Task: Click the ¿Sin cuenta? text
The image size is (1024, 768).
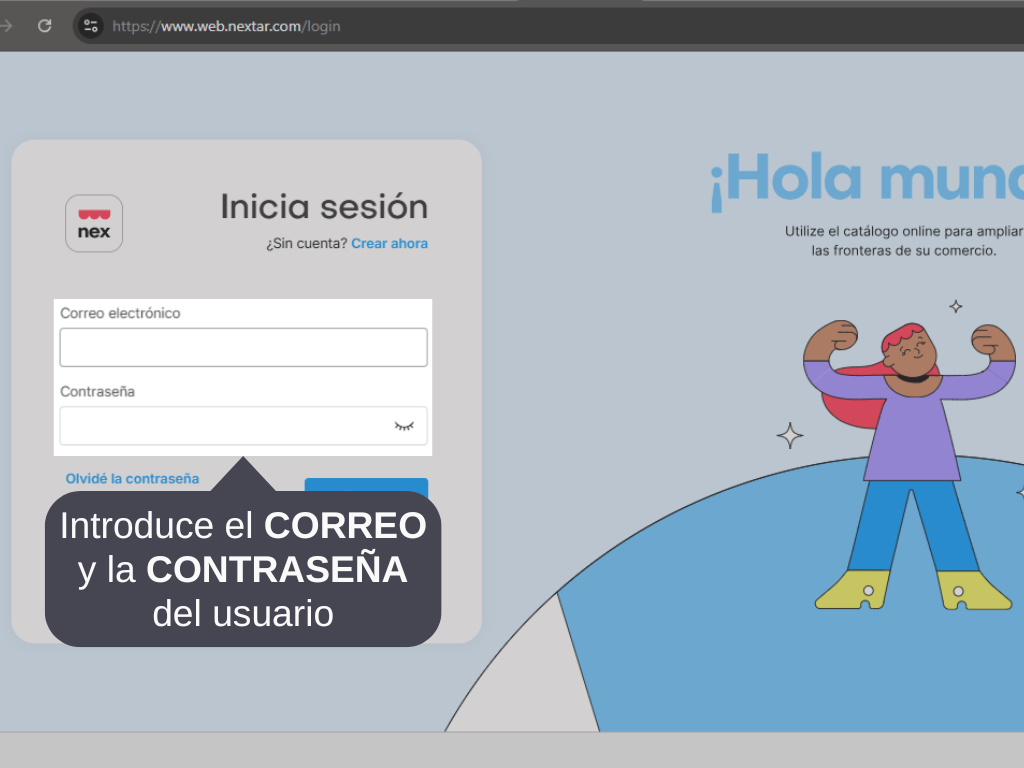Action: (x=306, y=244)
